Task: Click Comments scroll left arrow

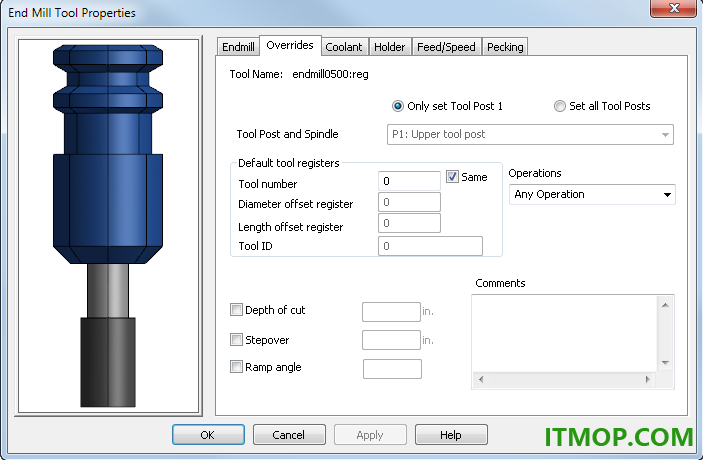Action: [x=481, y=380]
